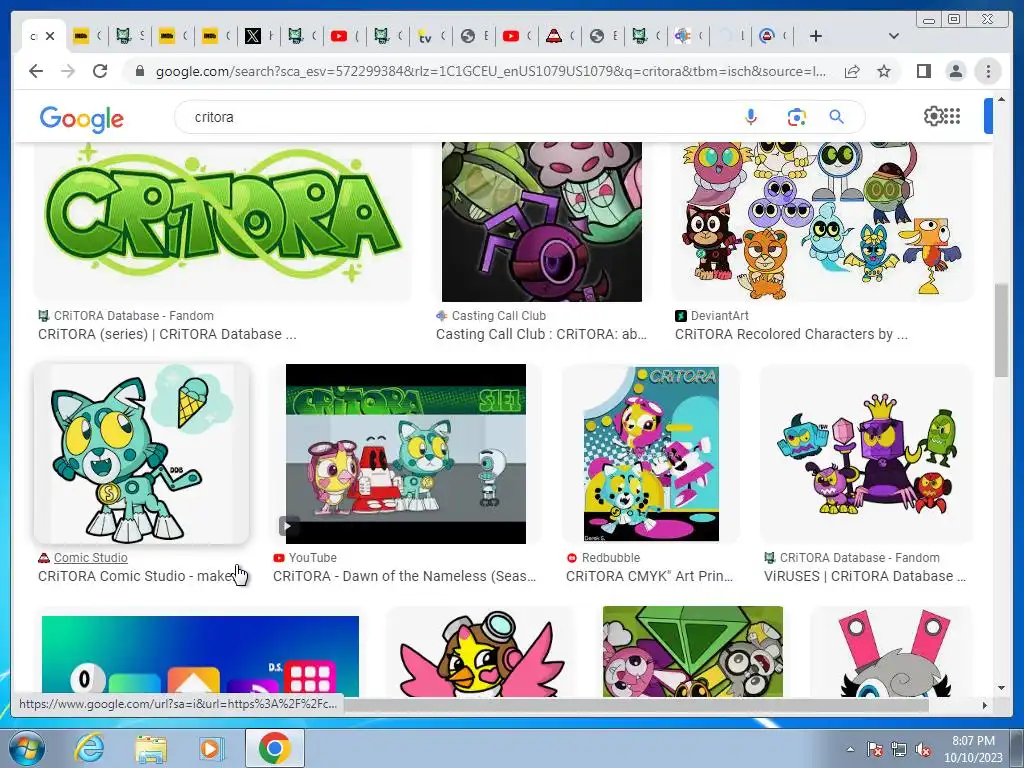
Task: View site information via padlock icon
Action: pos(139,71)
